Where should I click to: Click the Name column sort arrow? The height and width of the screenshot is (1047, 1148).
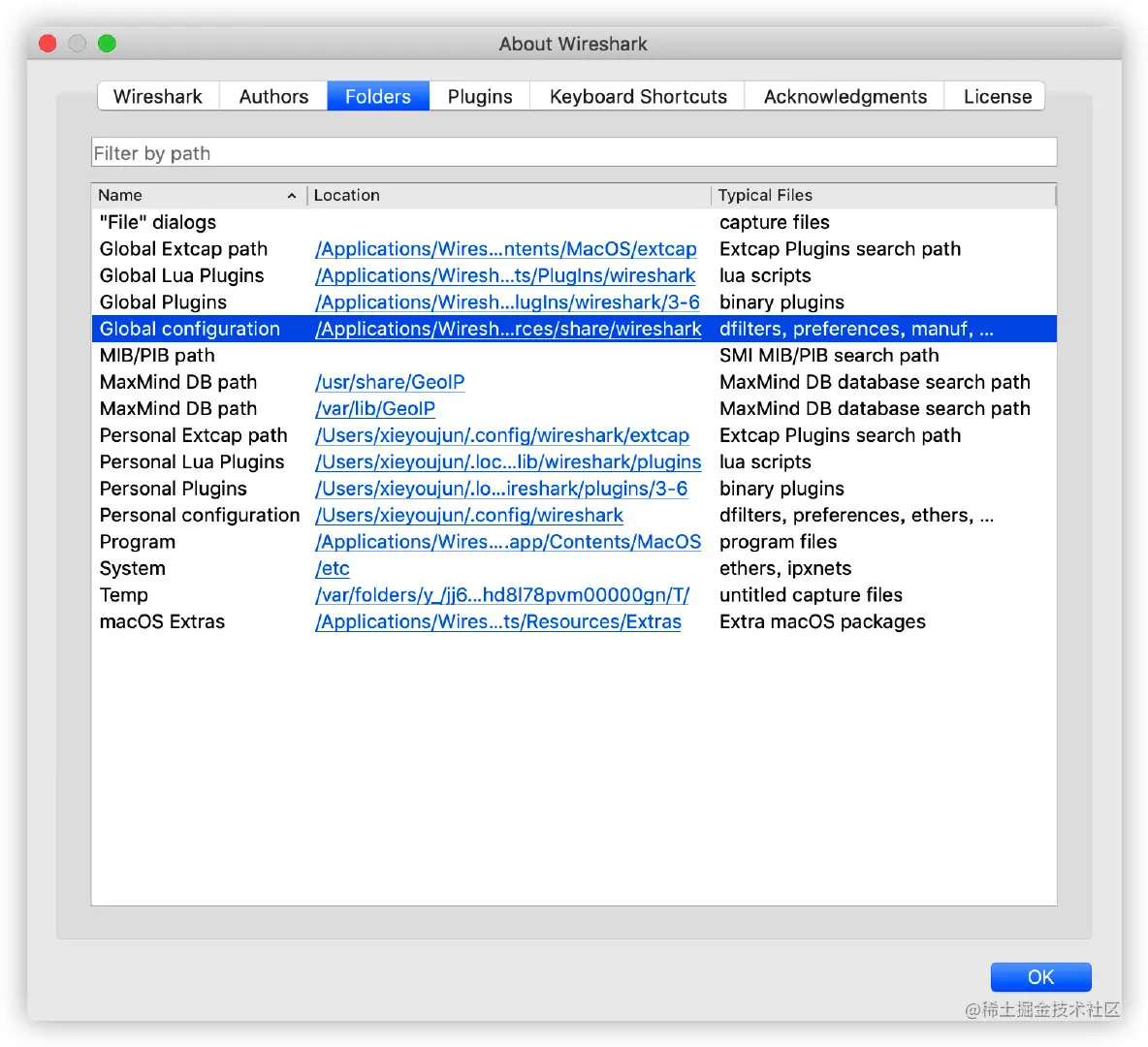pos(292,196)
